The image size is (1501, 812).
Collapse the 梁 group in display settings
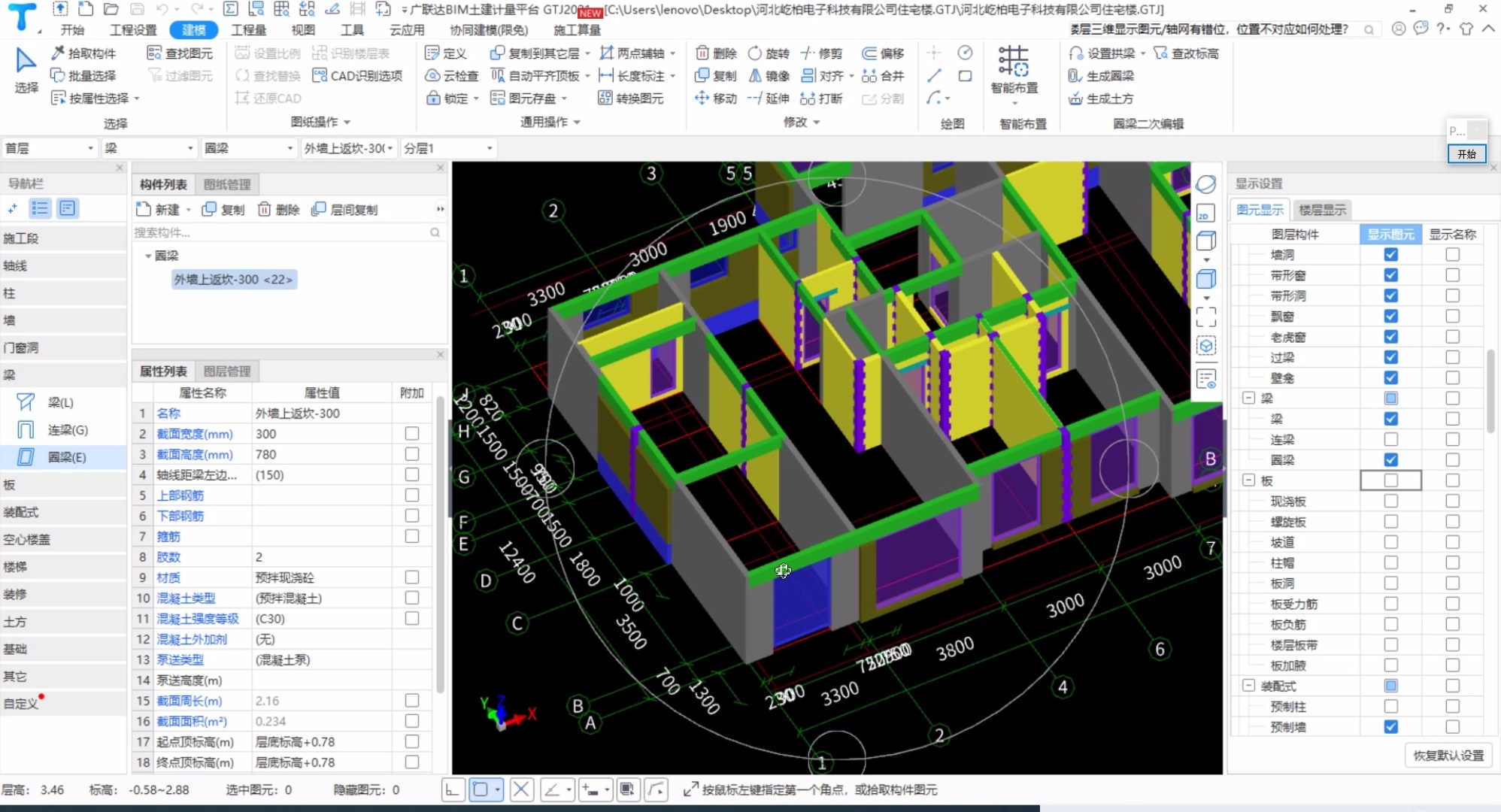pos(1248,398)
